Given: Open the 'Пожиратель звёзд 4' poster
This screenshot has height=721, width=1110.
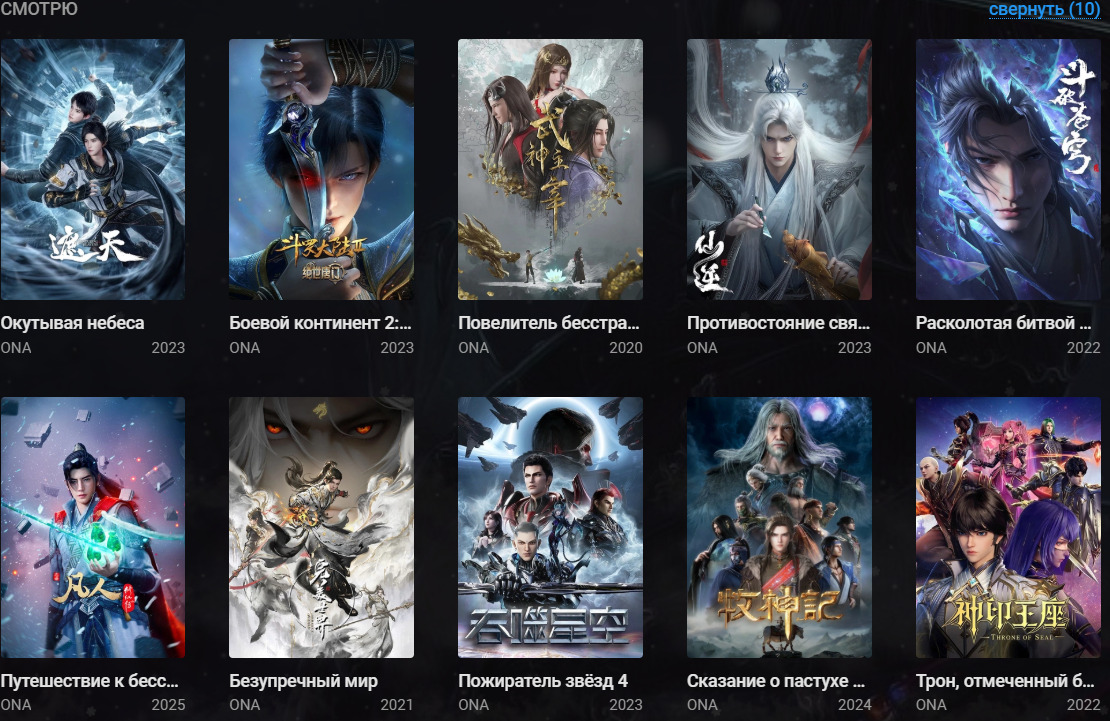Looking at the screenshot, I should pos(550,527).
